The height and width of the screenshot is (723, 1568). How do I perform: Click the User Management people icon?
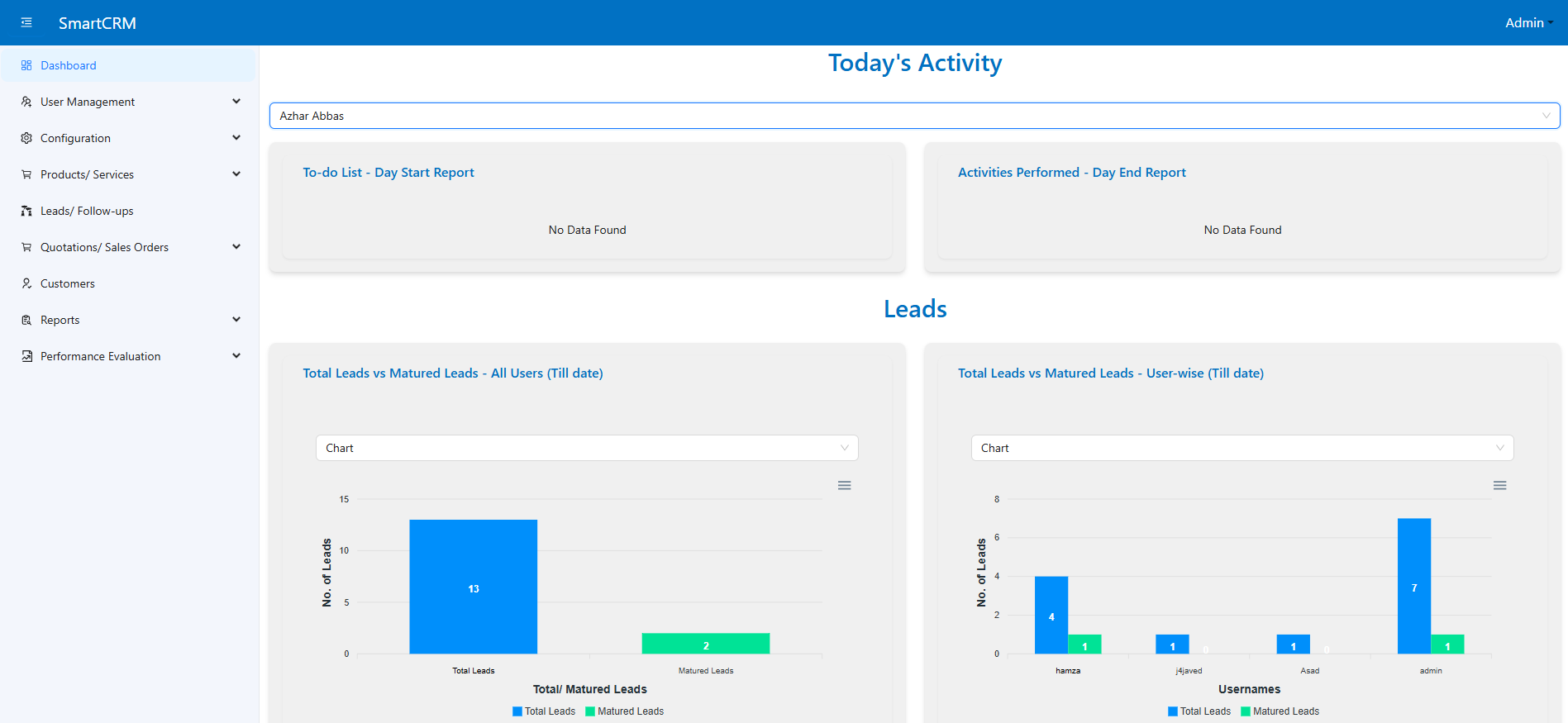tap(26, 102)
